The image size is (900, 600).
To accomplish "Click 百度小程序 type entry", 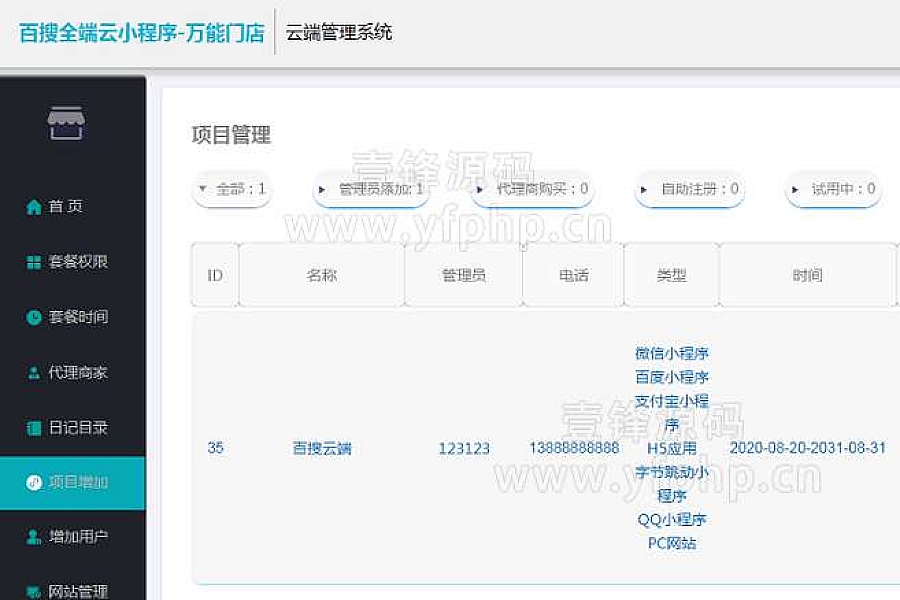I will point(672,377).
